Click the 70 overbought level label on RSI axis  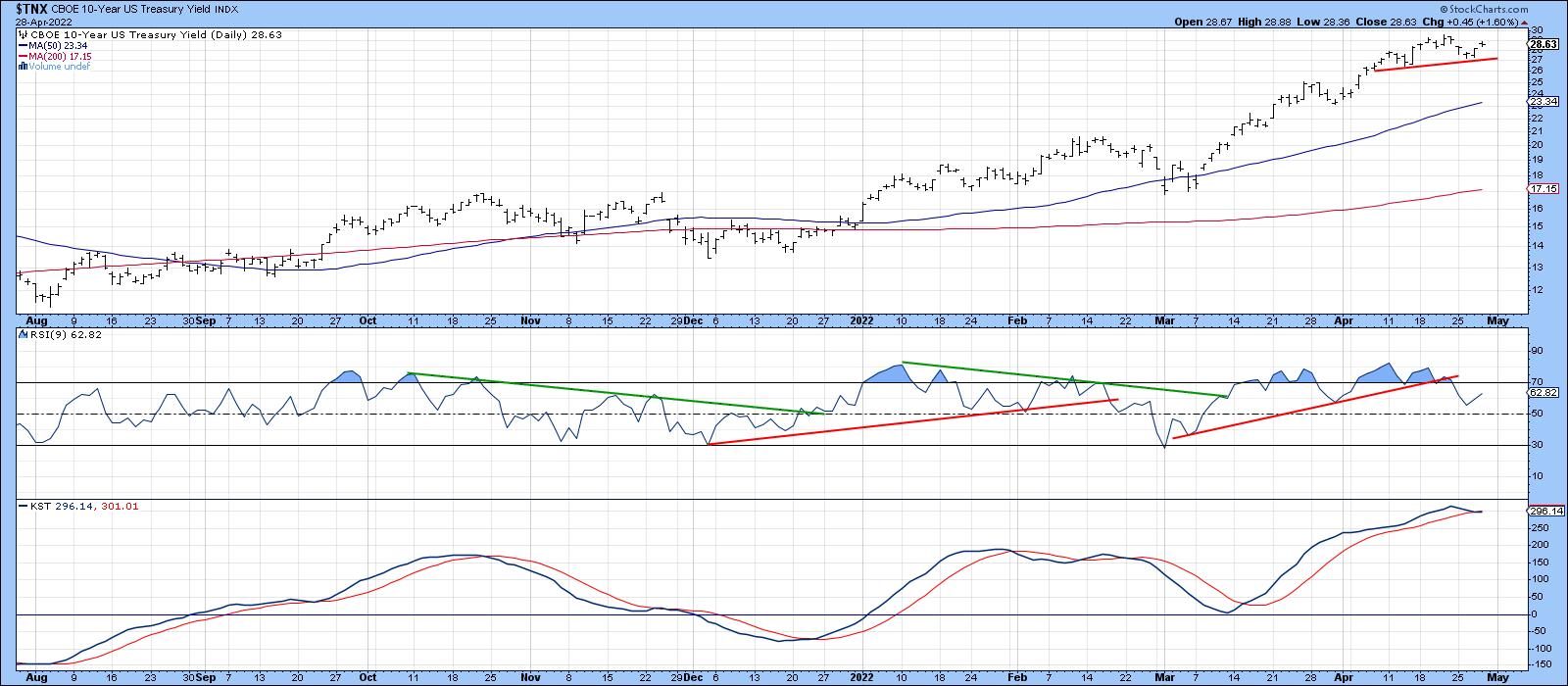point(1536,382)
